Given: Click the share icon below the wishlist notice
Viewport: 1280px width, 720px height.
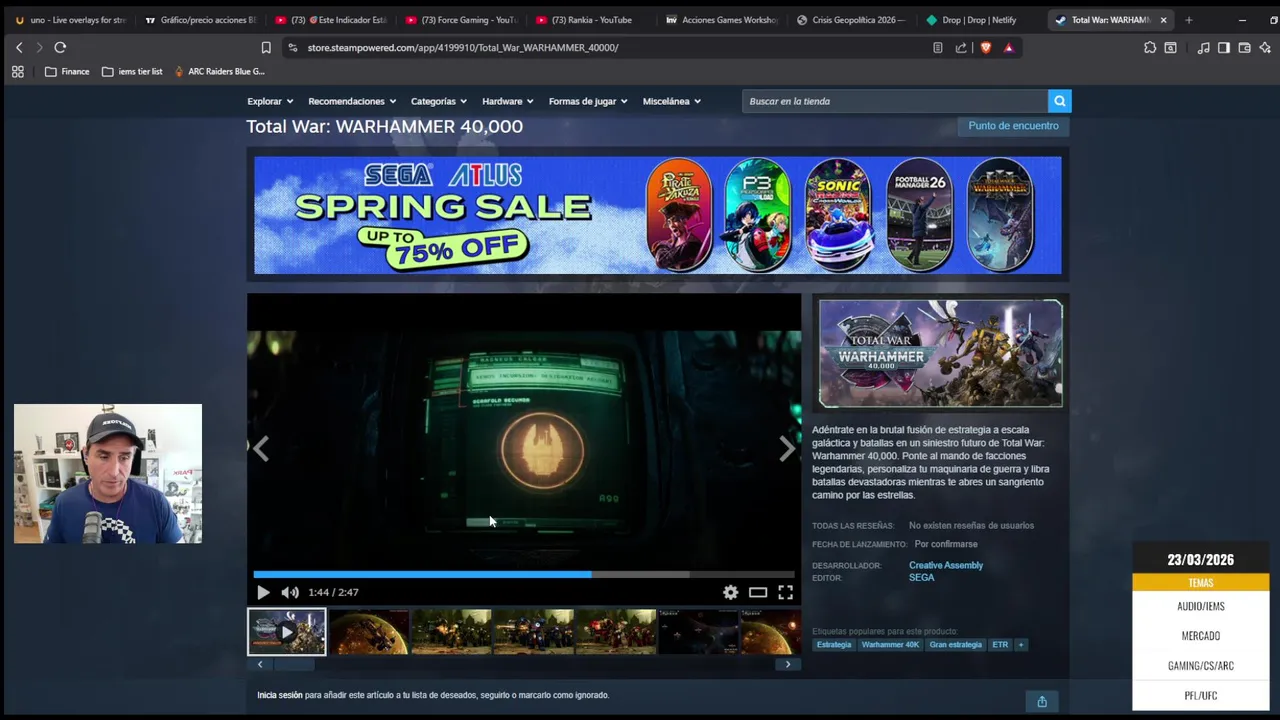Looking at the screenshot, I should tap(1042, 701).
